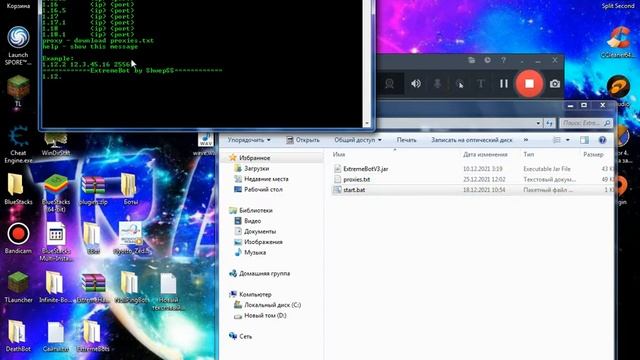This screenshot has width=640, height=360.
Task: Click Записать на оптический диск
Action: pos(472,140)
